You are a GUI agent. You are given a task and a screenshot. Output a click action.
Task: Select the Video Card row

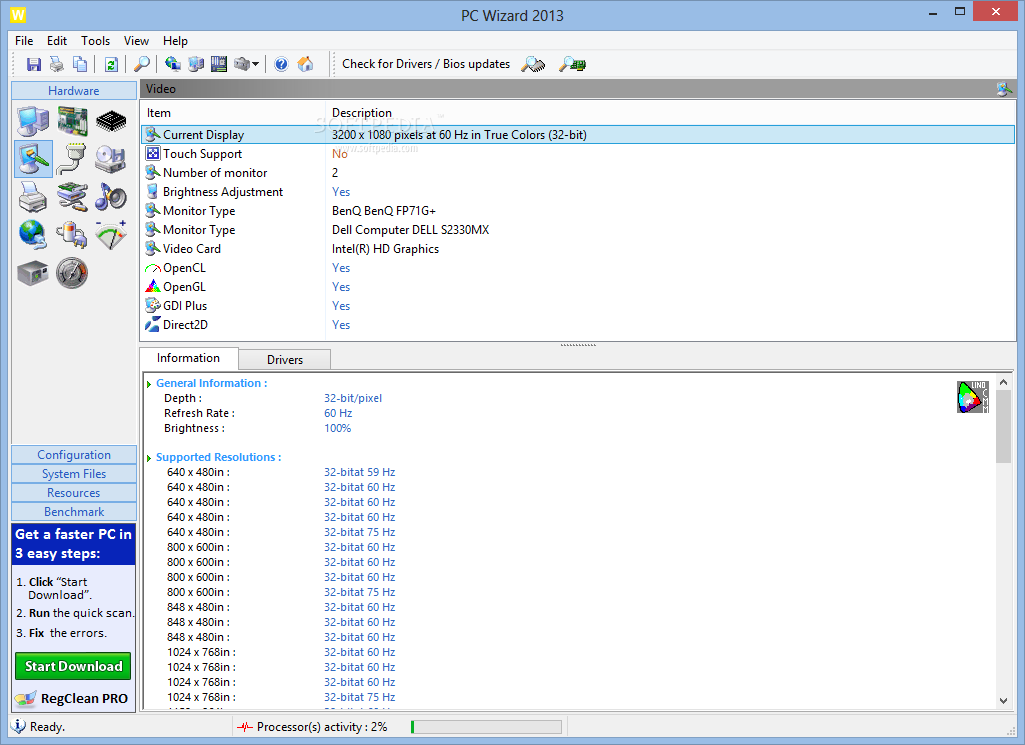[578, 248]
